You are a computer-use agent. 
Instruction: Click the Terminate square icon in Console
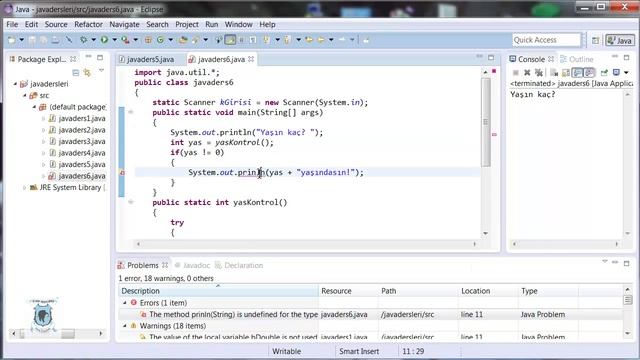(x=516, y=73)
